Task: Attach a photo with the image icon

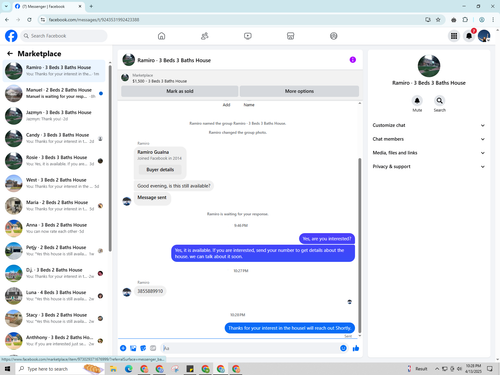Action: 133,348
